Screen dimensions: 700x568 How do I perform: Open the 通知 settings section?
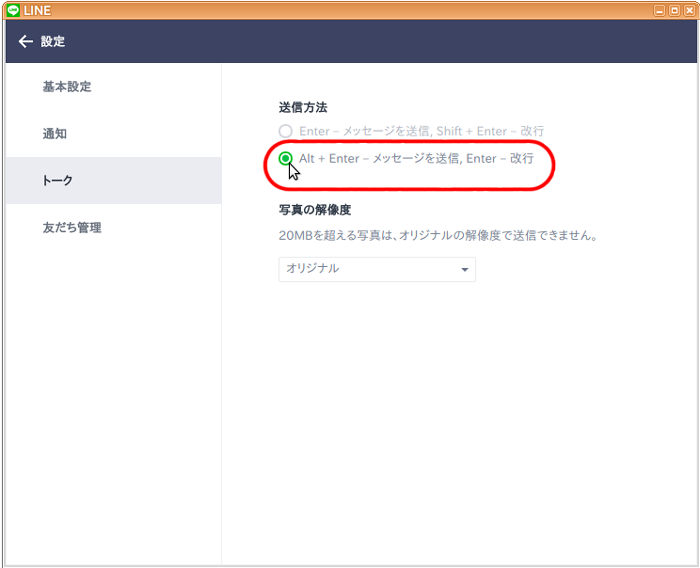tap(113, 134)
